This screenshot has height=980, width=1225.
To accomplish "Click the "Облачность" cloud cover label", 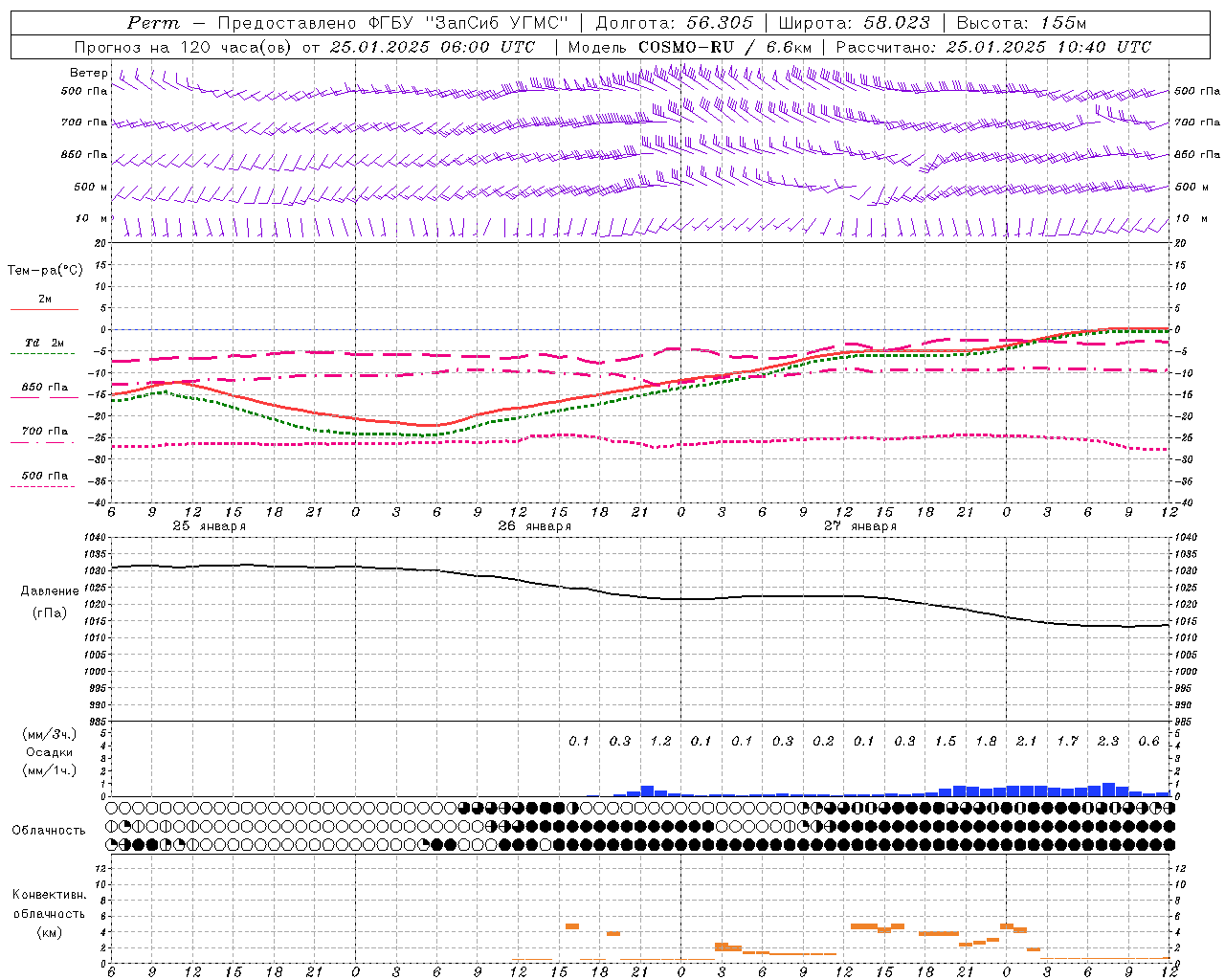I will pyautogui.click(x=49, y=831).
